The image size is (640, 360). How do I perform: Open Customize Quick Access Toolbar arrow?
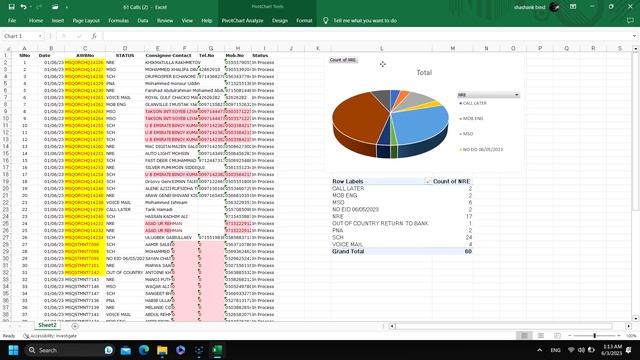pos(67,7)
